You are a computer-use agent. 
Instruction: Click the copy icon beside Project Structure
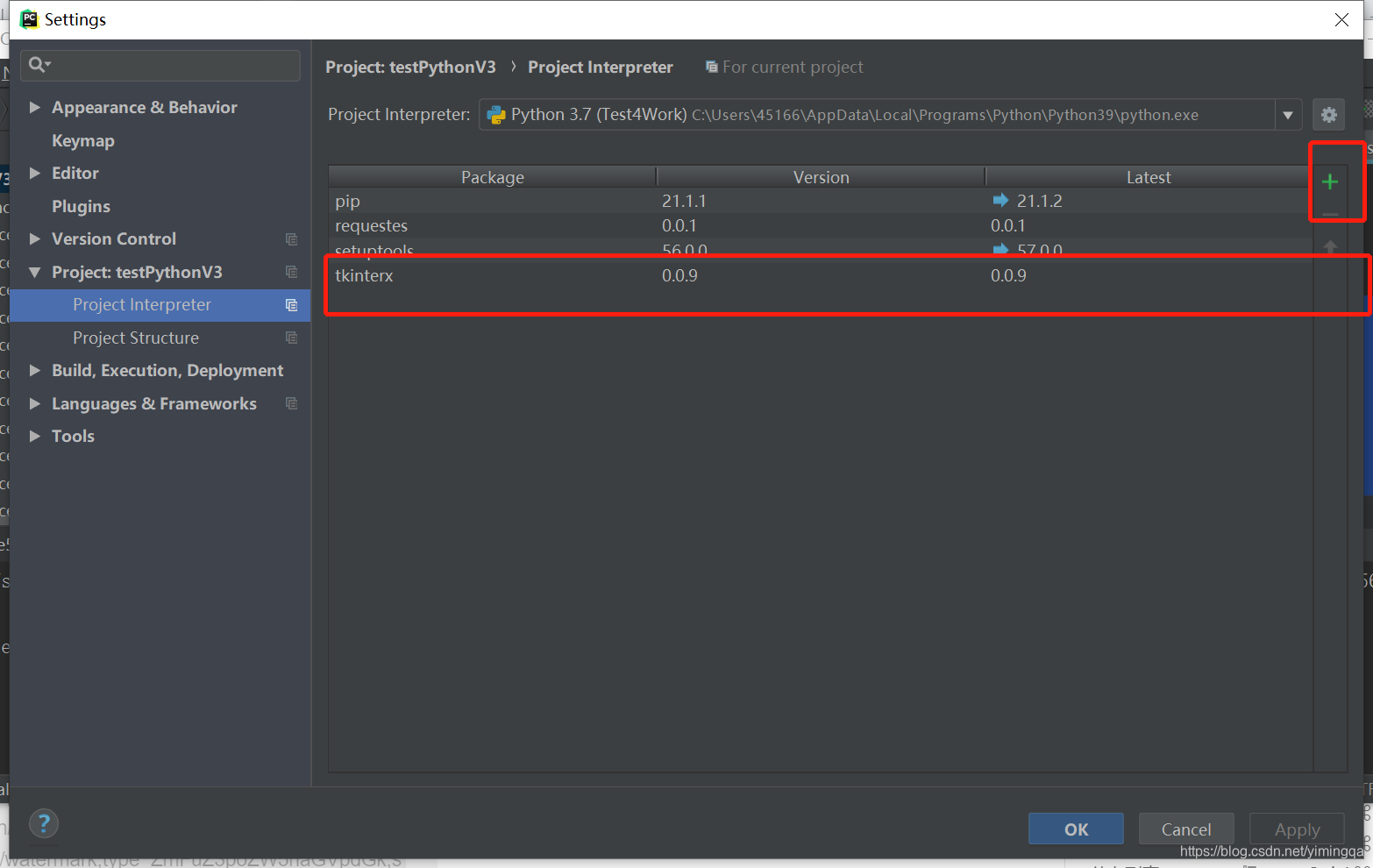291,338
